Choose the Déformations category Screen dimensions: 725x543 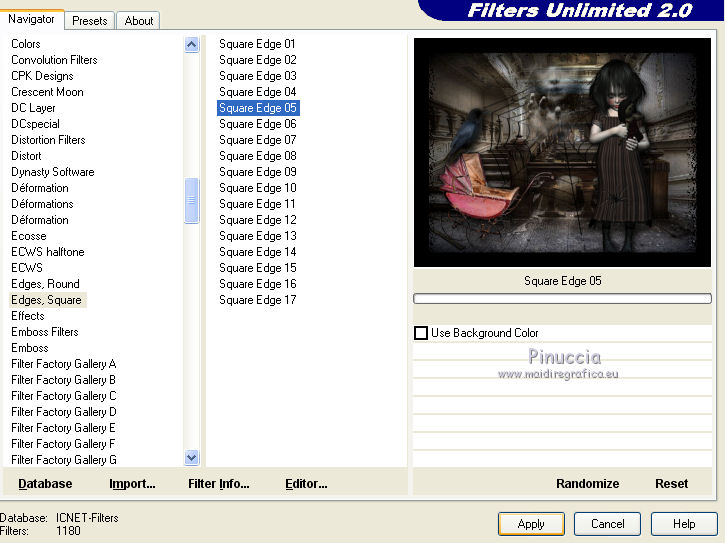42,204
